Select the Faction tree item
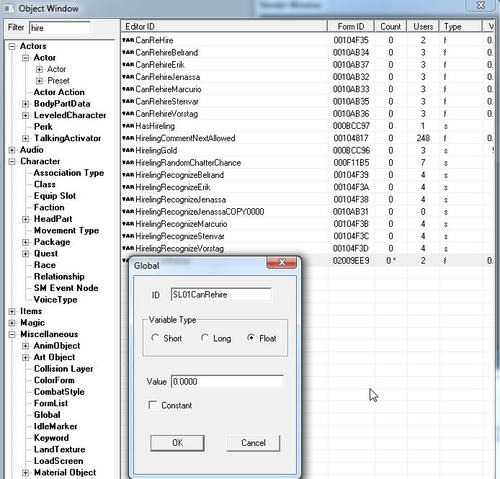 [x=49, y=208]
